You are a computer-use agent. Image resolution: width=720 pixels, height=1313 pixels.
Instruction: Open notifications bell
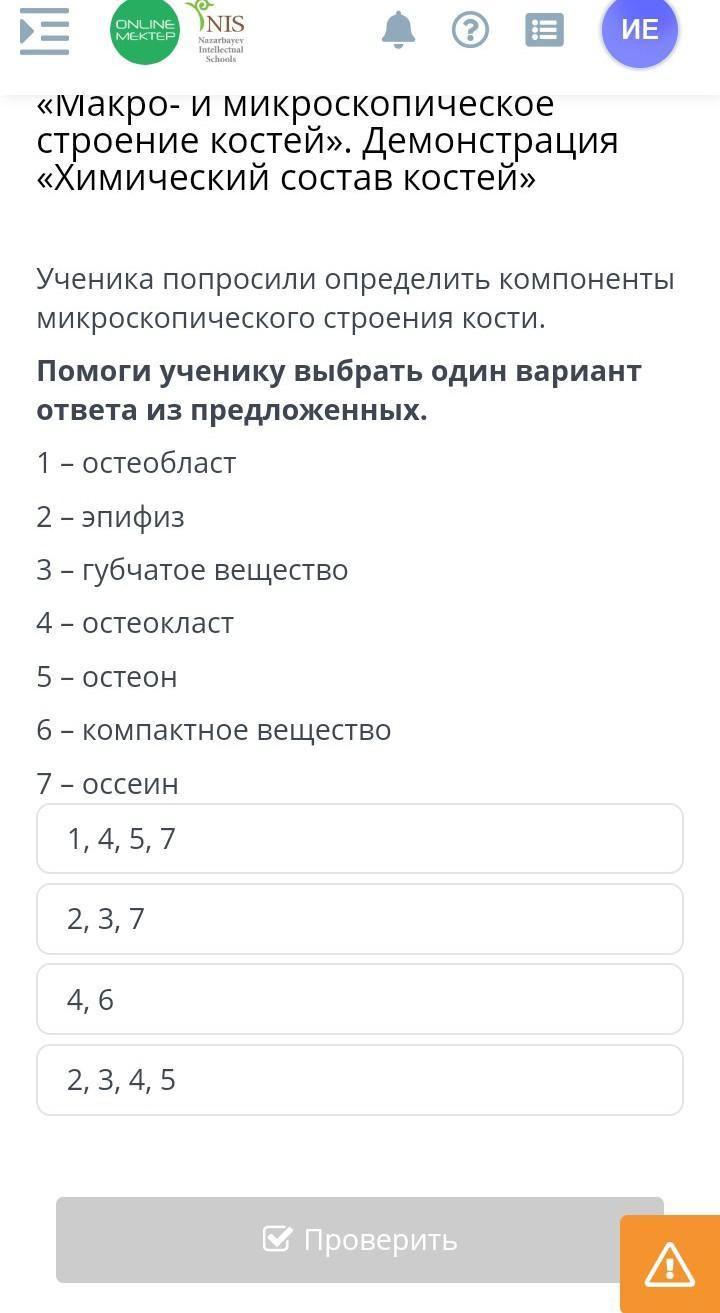coord(398,30)
